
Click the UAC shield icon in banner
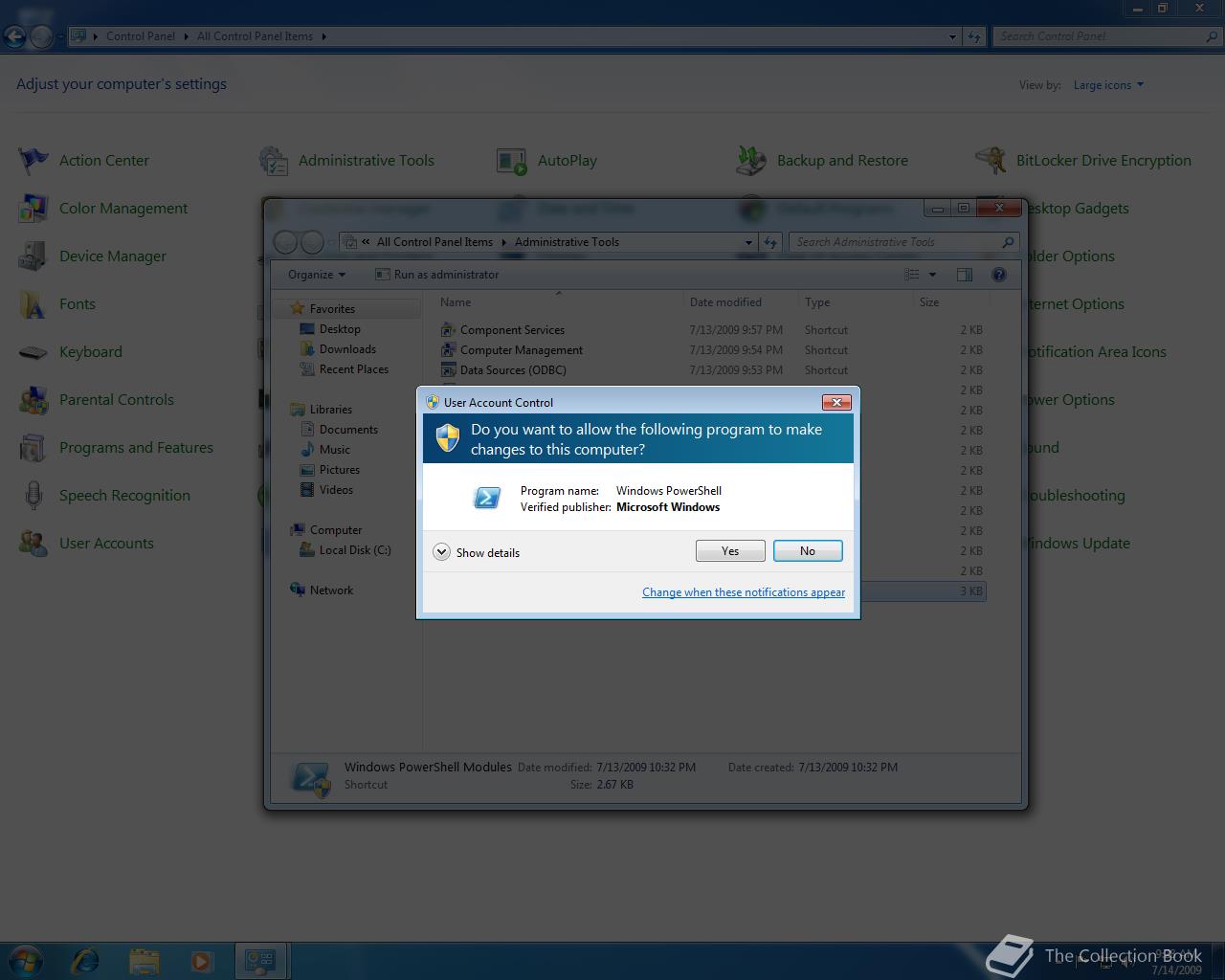coord(447,438)
